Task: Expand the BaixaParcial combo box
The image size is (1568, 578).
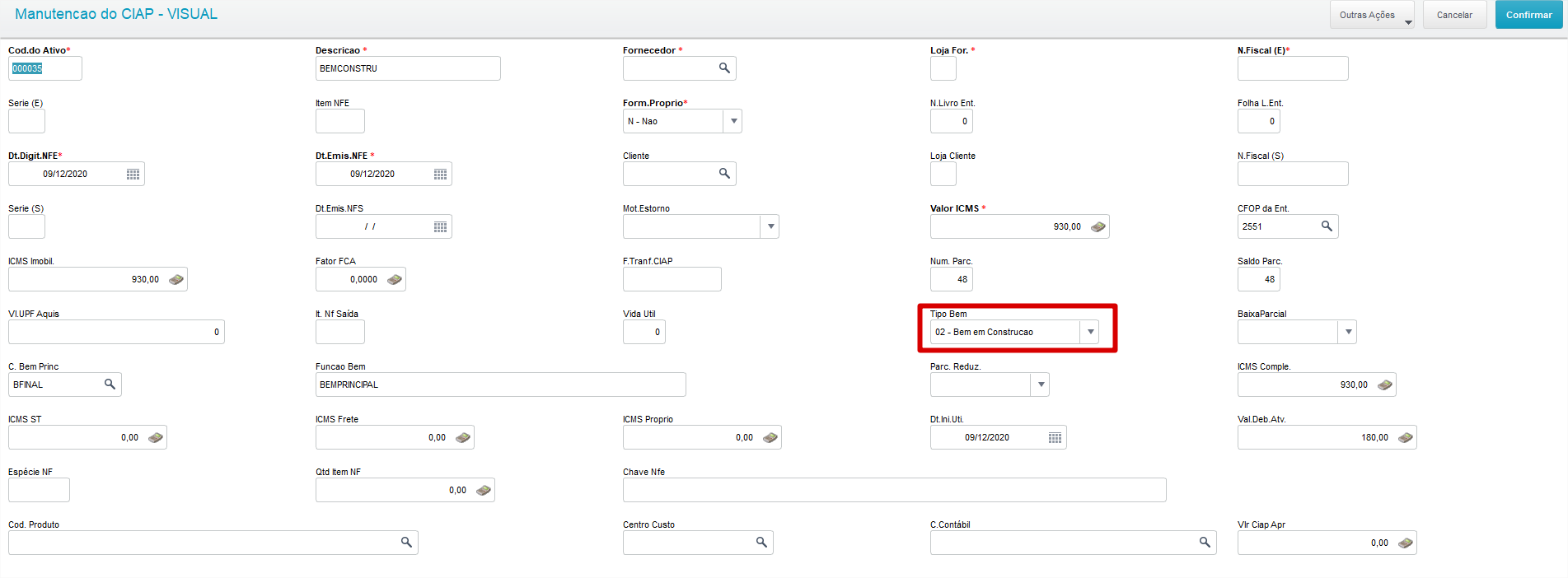Action: click(x=1348, y=332)
